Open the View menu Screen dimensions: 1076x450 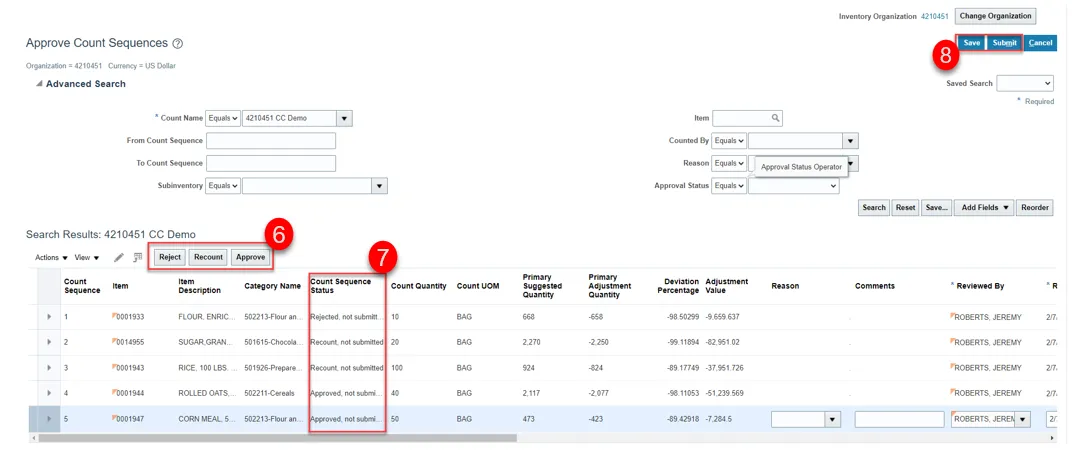87,258
